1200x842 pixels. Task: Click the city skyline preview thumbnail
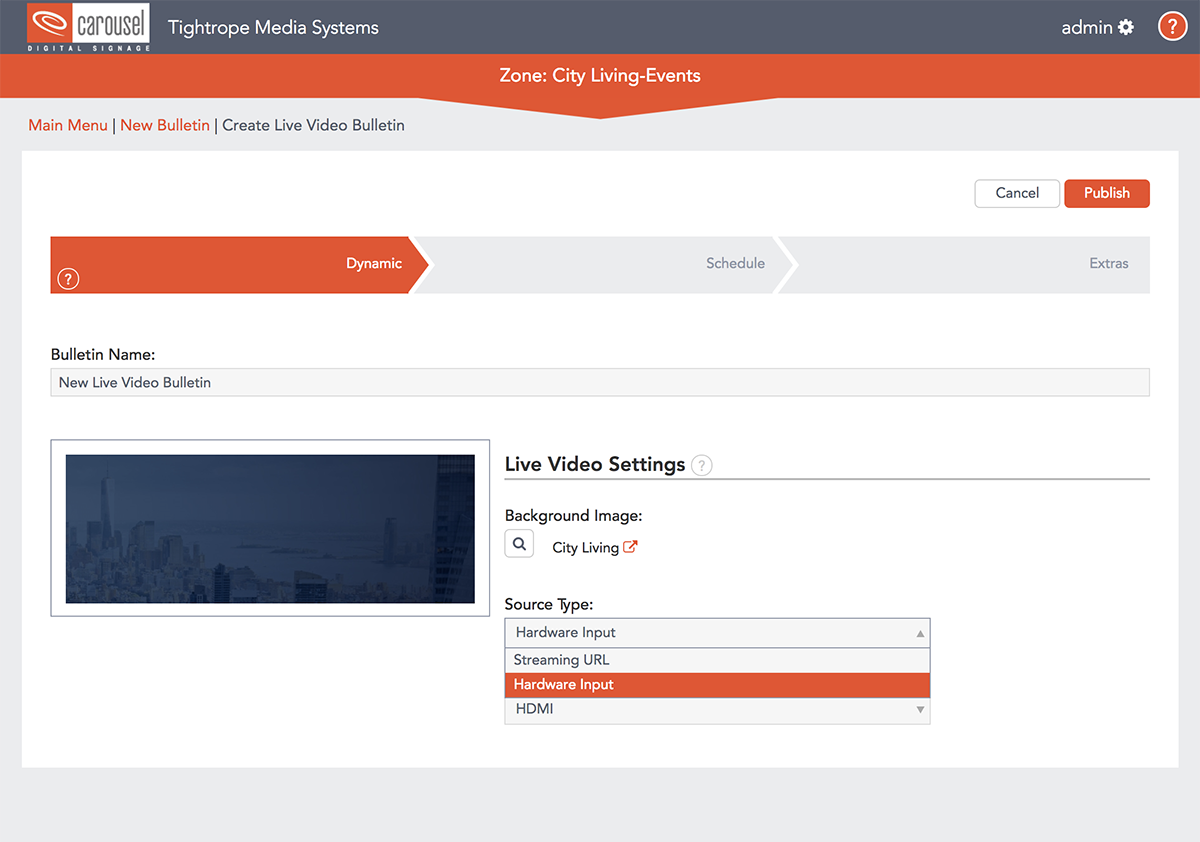click(x=270, y=528)
